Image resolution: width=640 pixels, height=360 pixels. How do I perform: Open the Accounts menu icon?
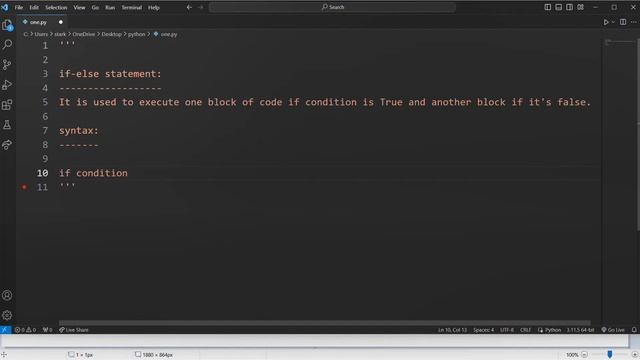(x=7, y=295)
